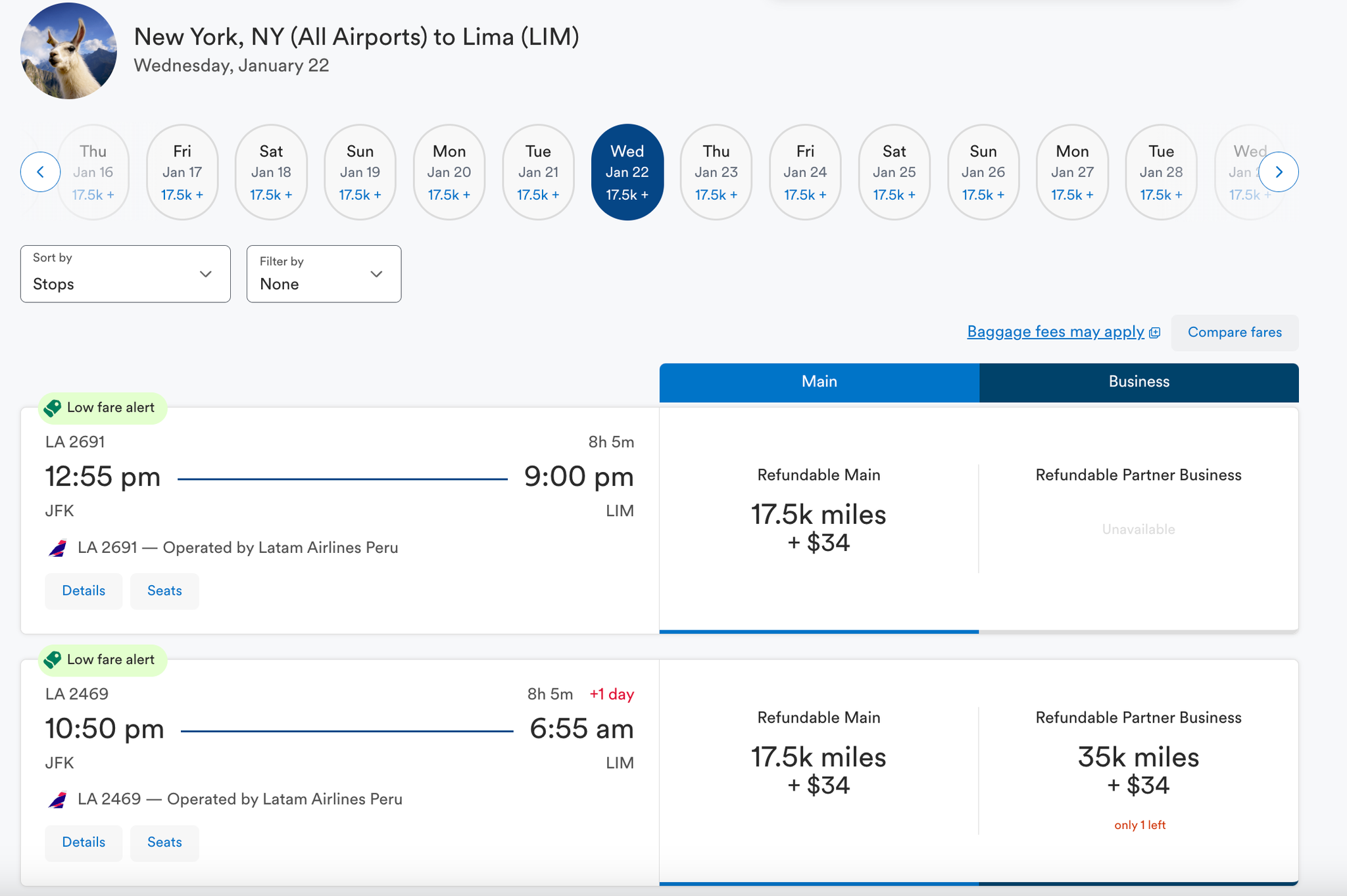This screenshot has height=896, width=1347.
Task: Select the Fri Jan 17 date bubble
Action: click(x=182, y=172)
